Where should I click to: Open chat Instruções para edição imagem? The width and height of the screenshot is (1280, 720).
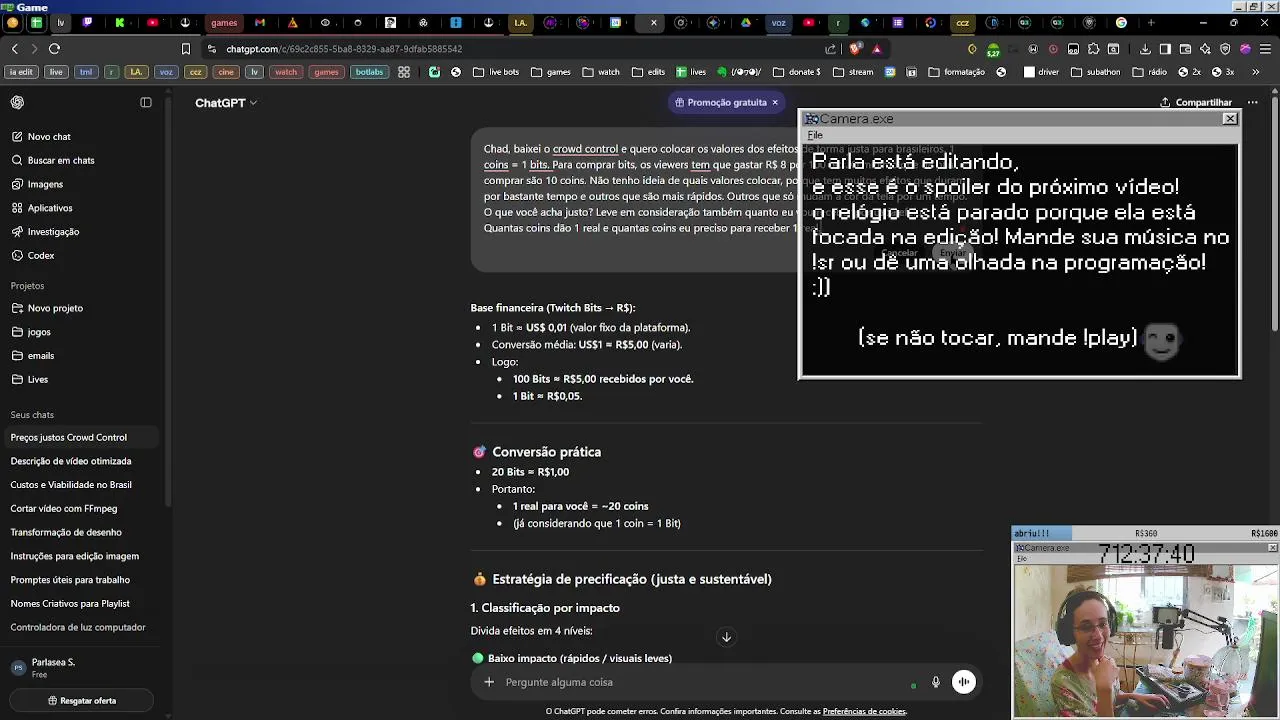pyautogui.click(x=74, y=556)
